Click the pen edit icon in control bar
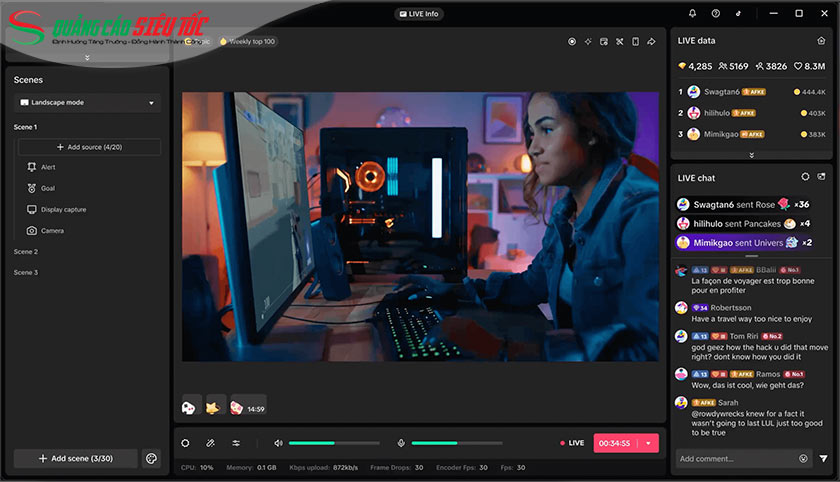This screenshot has height=482, width=840. click(211, 443)
